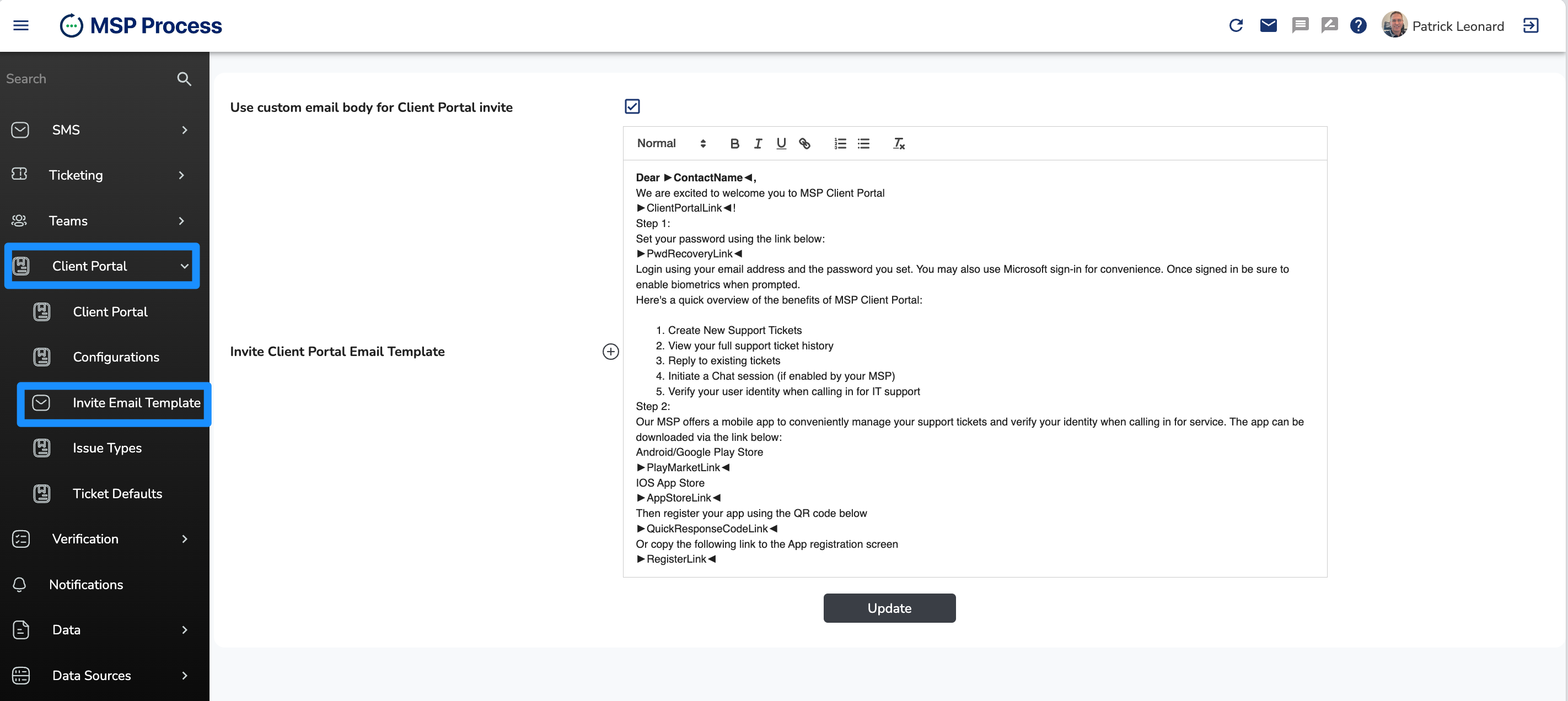The image size is (1568, 701).
Task: Click 'Create New Support Tickets' list item
Action: 735,331
